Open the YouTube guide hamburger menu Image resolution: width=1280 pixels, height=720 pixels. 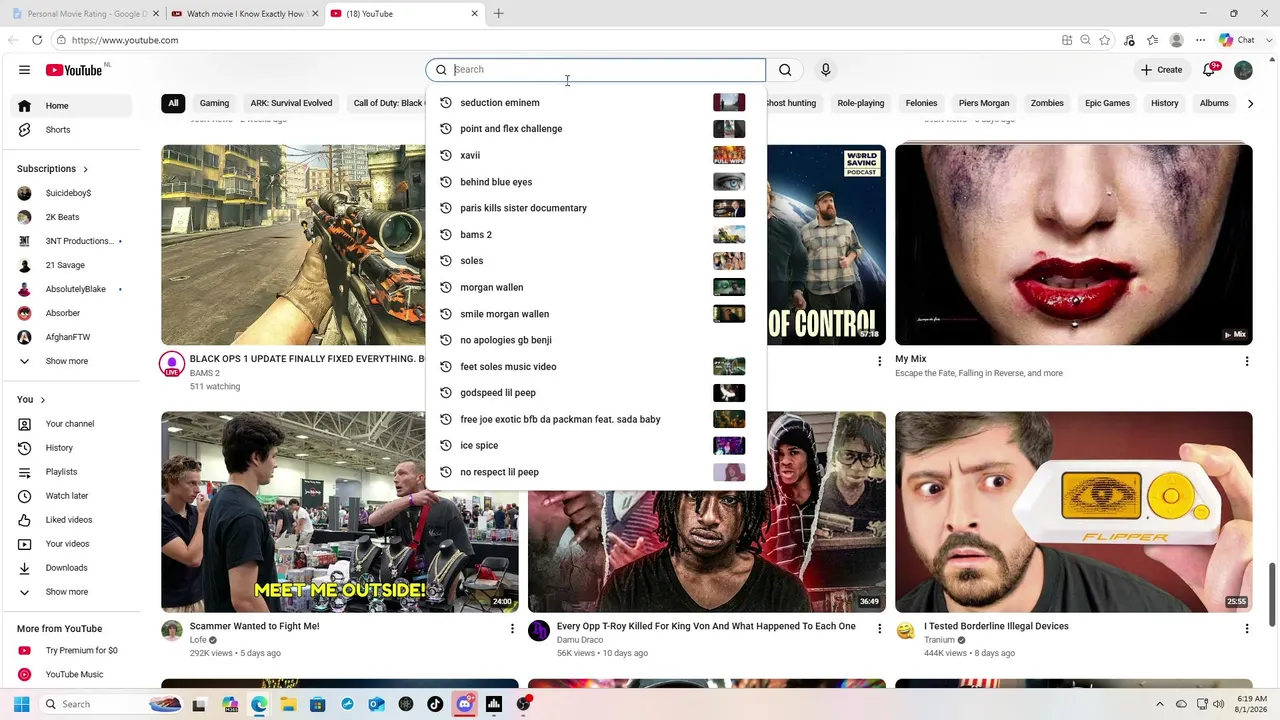click(x=24, y=70)
